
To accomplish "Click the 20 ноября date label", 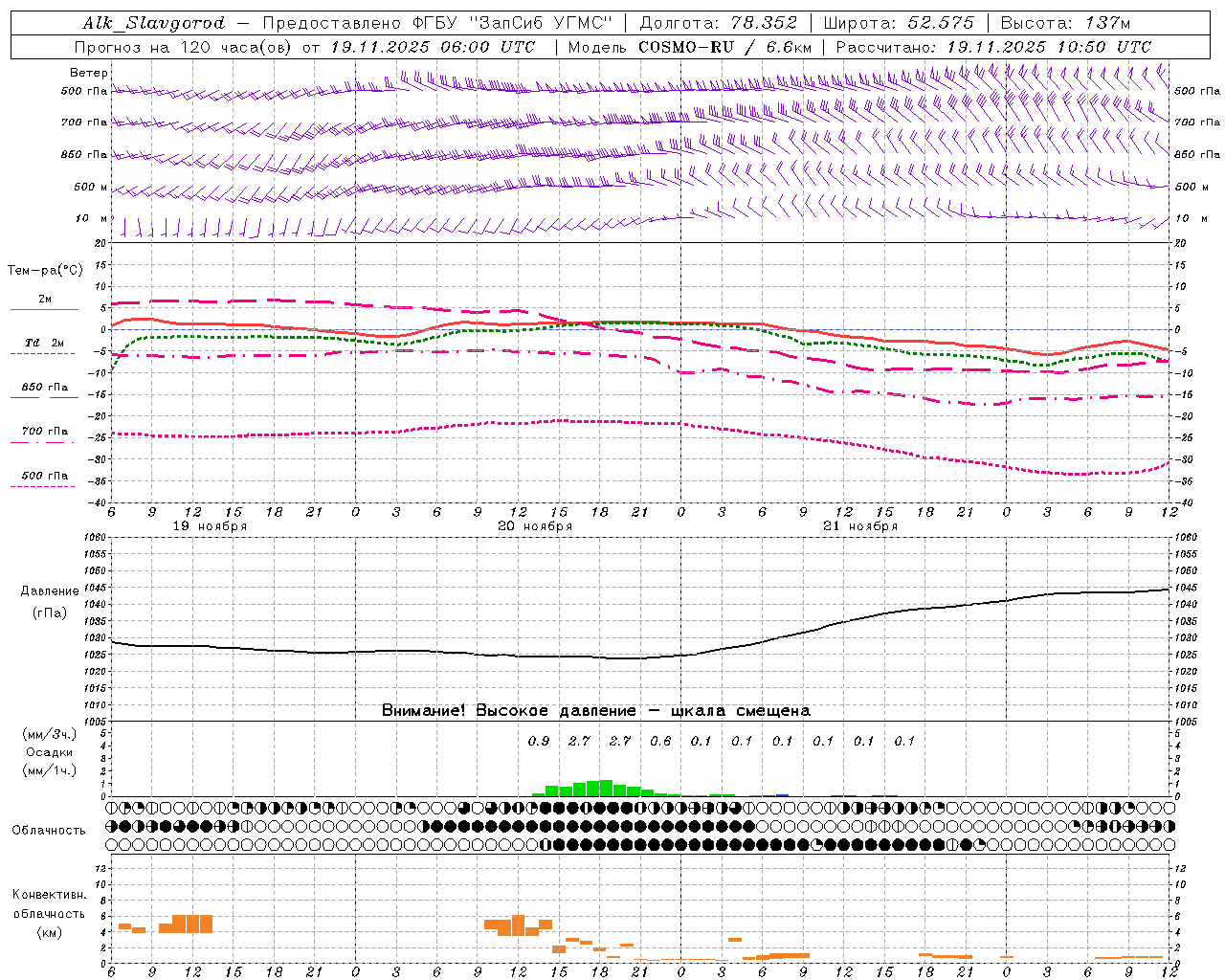I will (535, 526).
